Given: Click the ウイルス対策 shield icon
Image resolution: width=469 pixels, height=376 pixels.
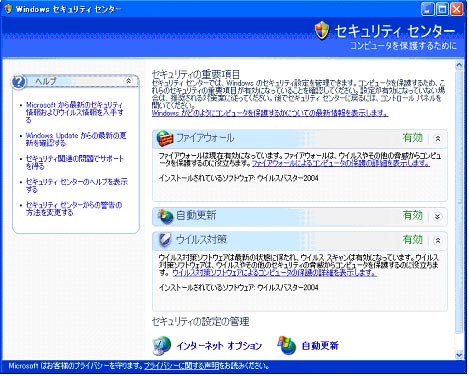Looking at the screenshot, I should [x=165, y=239].
